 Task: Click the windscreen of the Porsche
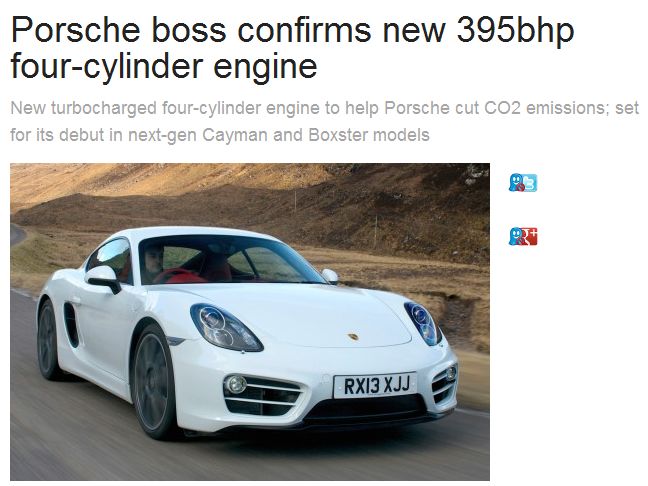click(x=231, y=260)
